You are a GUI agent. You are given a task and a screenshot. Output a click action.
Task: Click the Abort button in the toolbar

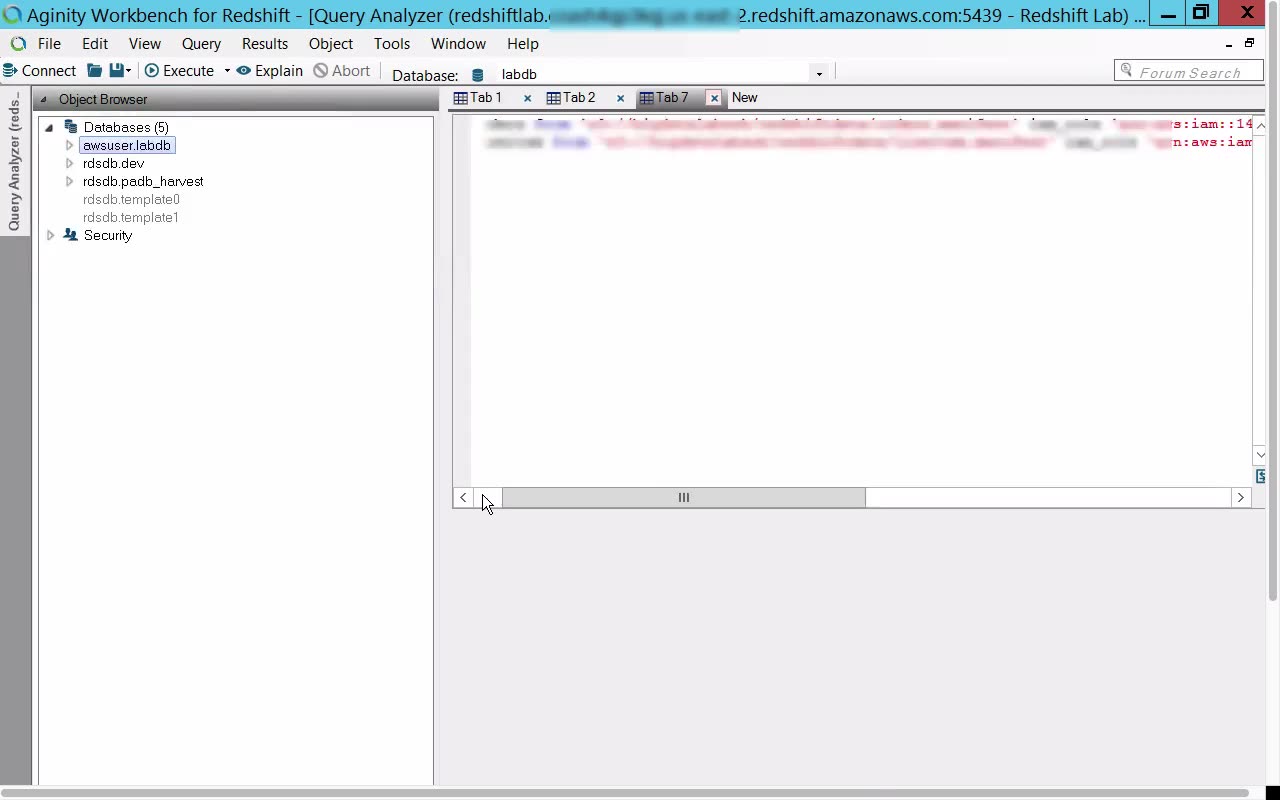coord(342,71)
